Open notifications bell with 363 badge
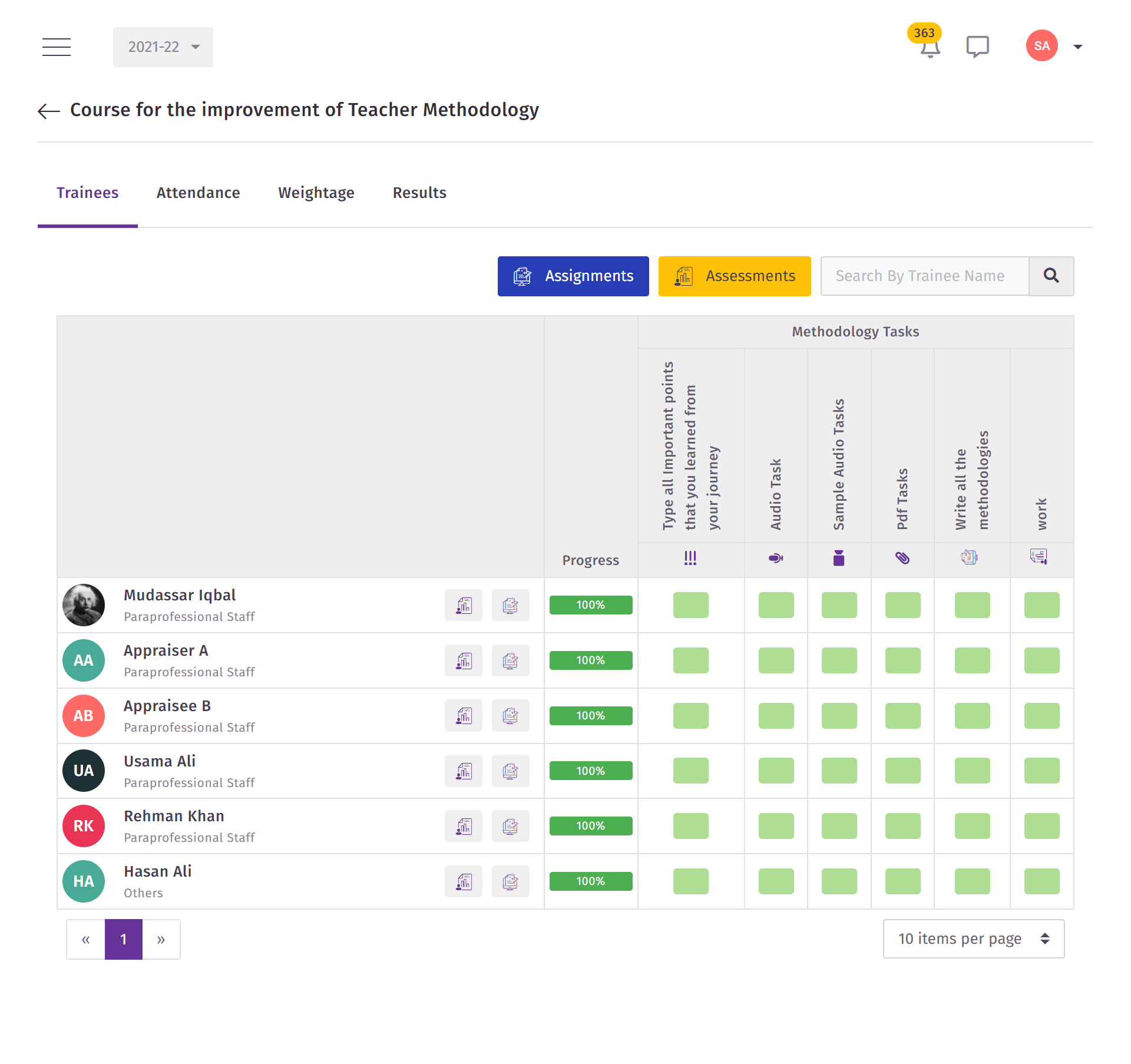This screenshot has height=1064, width=1131. click(930, 47)
